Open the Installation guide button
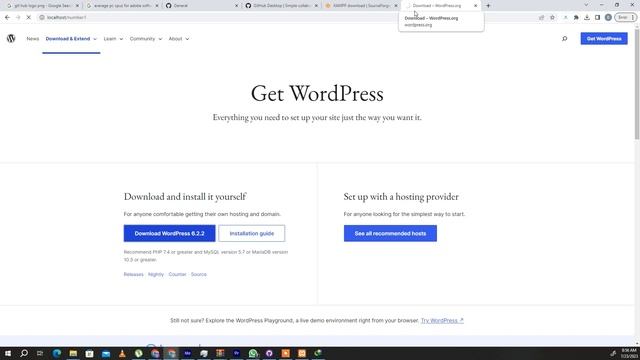This screenshot has height=360, width=640. click(251, 233)
